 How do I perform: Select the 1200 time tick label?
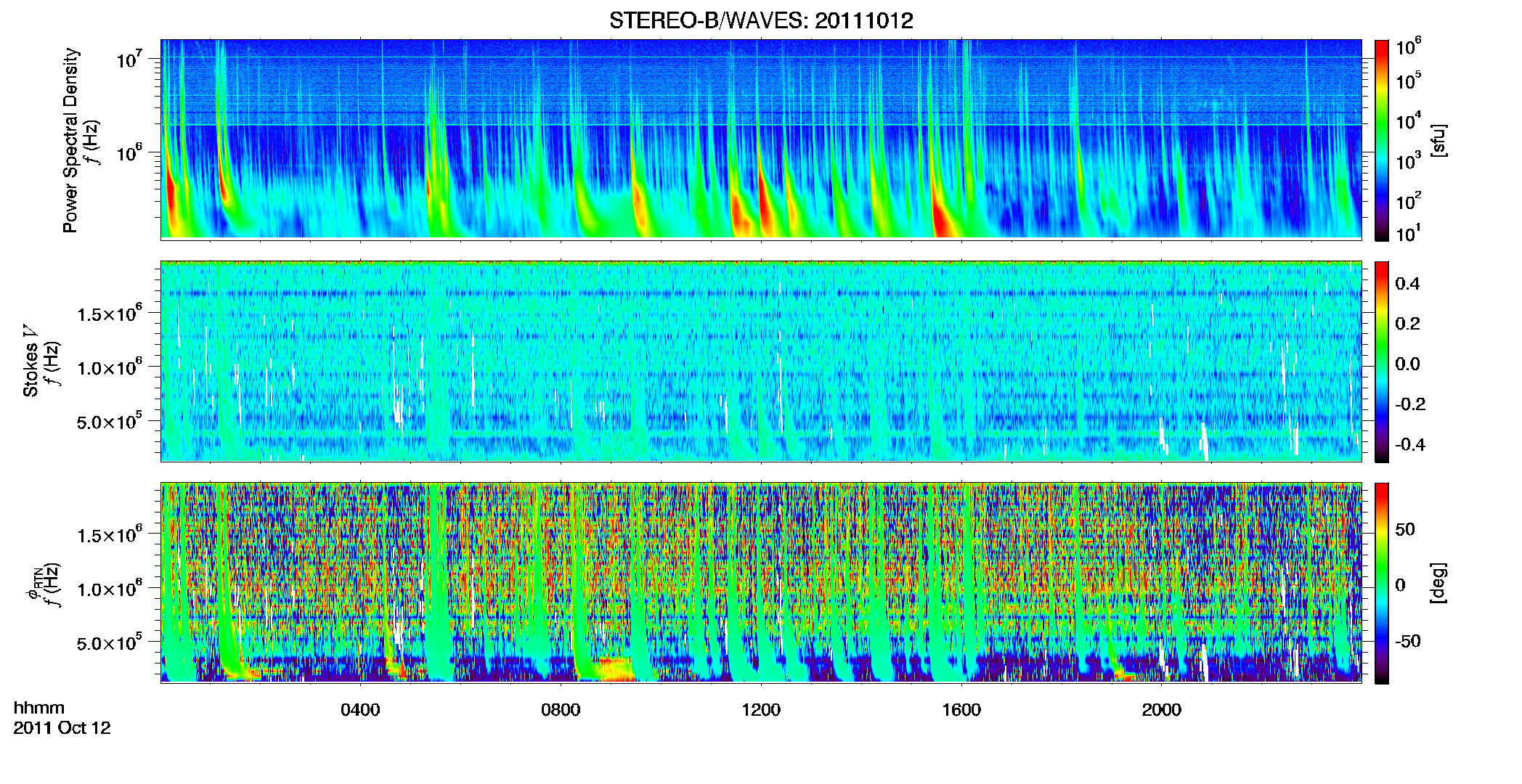click(761, 710)
